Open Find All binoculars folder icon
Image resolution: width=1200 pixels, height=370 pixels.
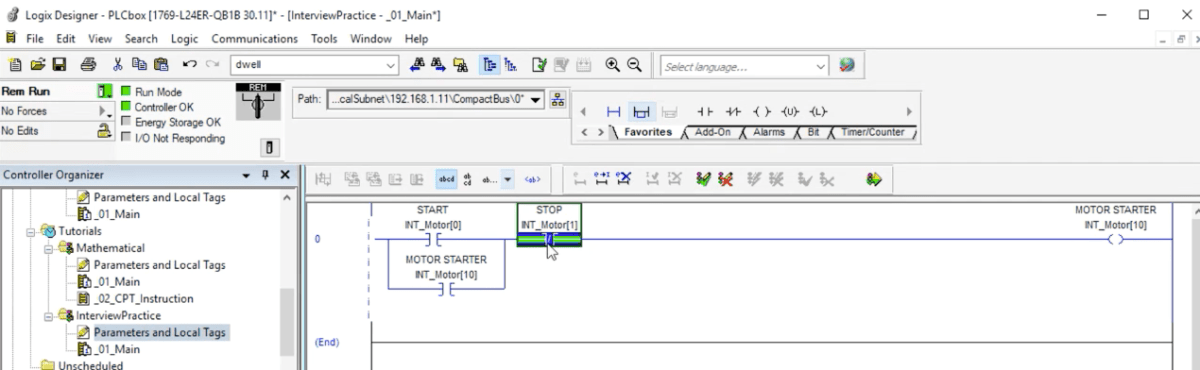[x=461, y=65]
